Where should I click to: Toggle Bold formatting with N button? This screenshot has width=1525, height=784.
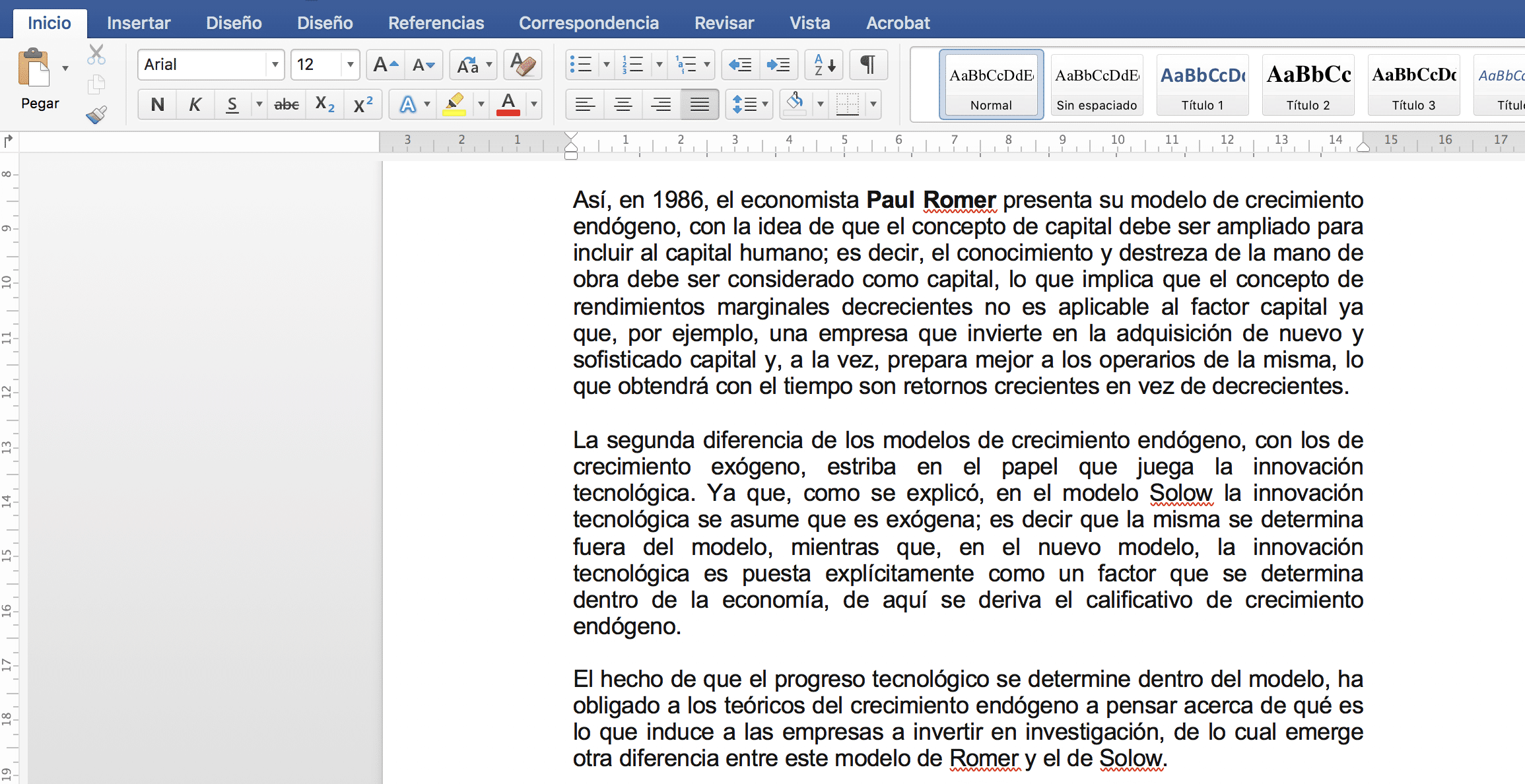(157, 104)
